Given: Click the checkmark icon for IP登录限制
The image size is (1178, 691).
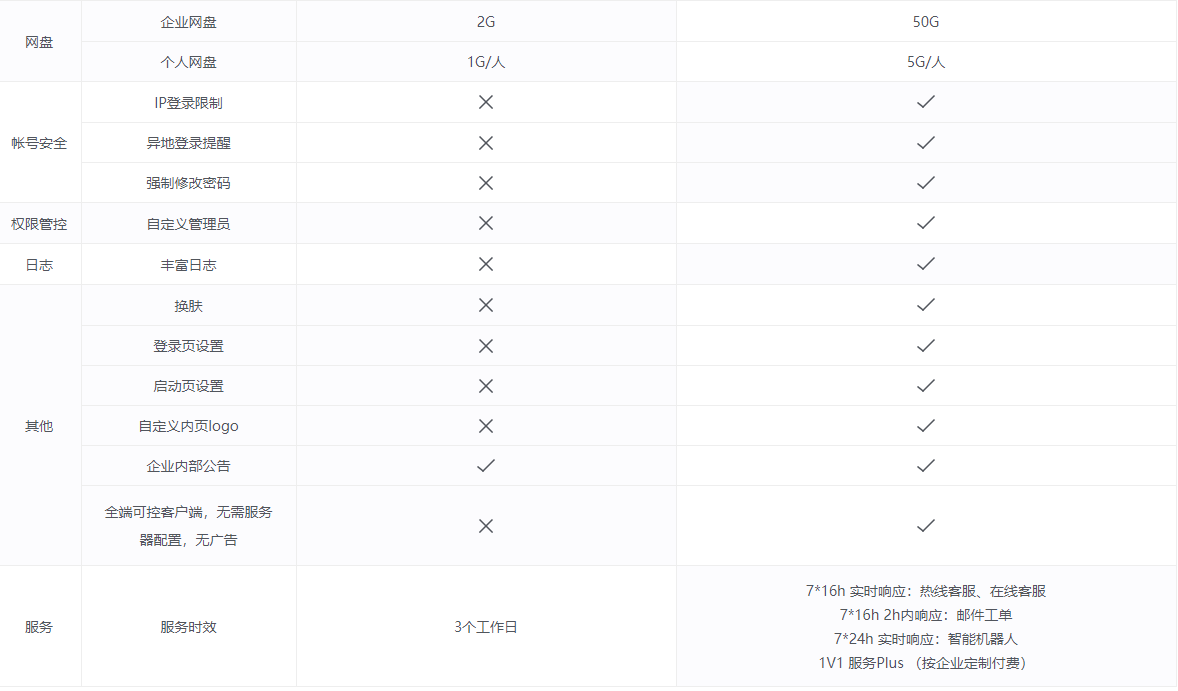Looking at the screenshot, I should (926, 101).
